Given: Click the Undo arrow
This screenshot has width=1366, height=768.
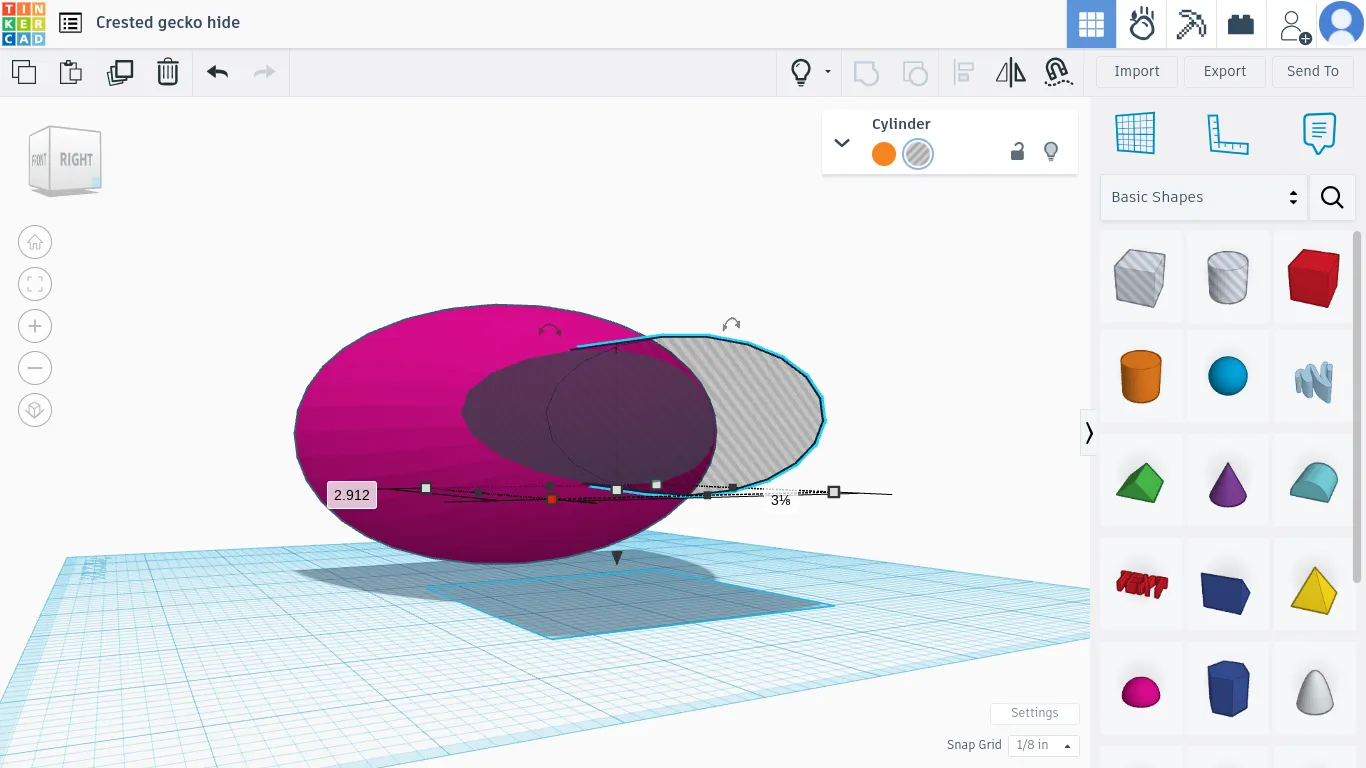Looking at the screenshot, I should [x=217, y=72].
